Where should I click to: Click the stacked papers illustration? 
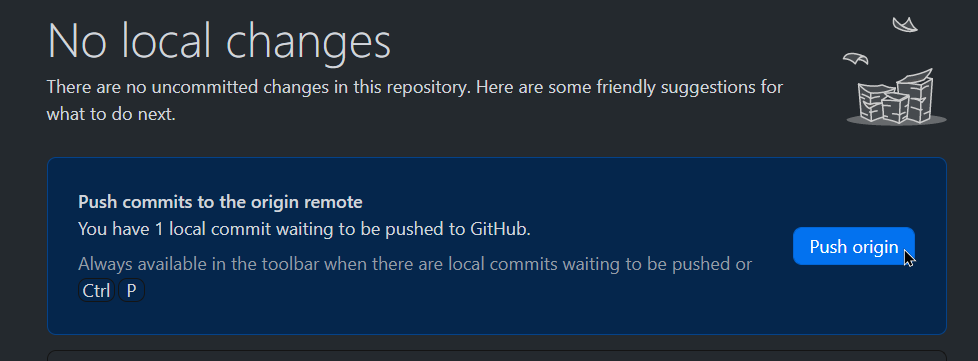(x=896, y=70)
